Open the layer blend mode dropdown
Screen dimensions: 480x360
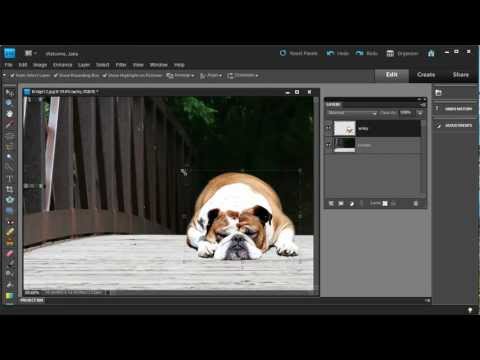352,113
